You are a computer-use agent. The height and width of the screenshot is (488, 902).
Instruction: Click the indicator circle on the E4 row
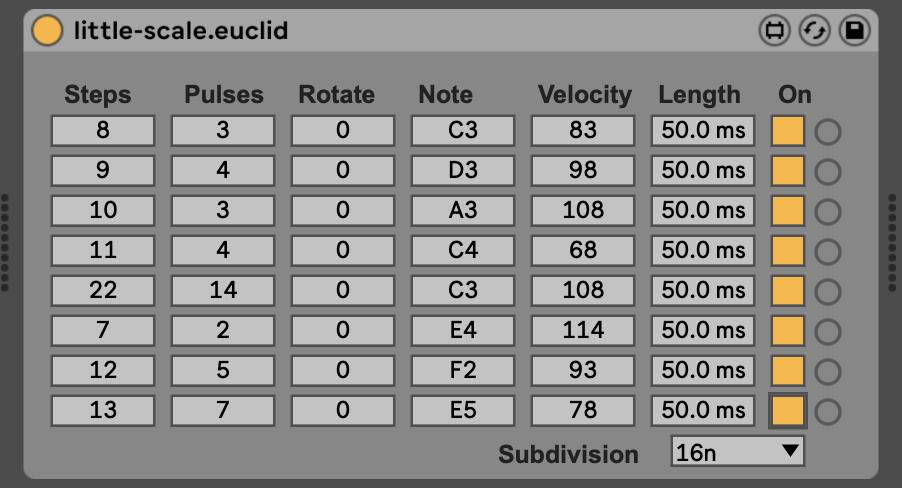828,332
